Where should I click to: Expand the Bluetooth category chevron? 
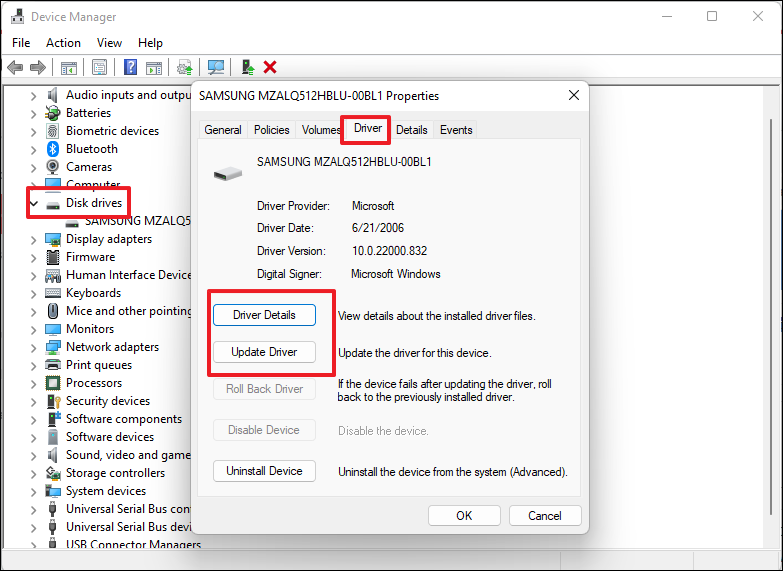pyautogui.click(x=33, y=150)
